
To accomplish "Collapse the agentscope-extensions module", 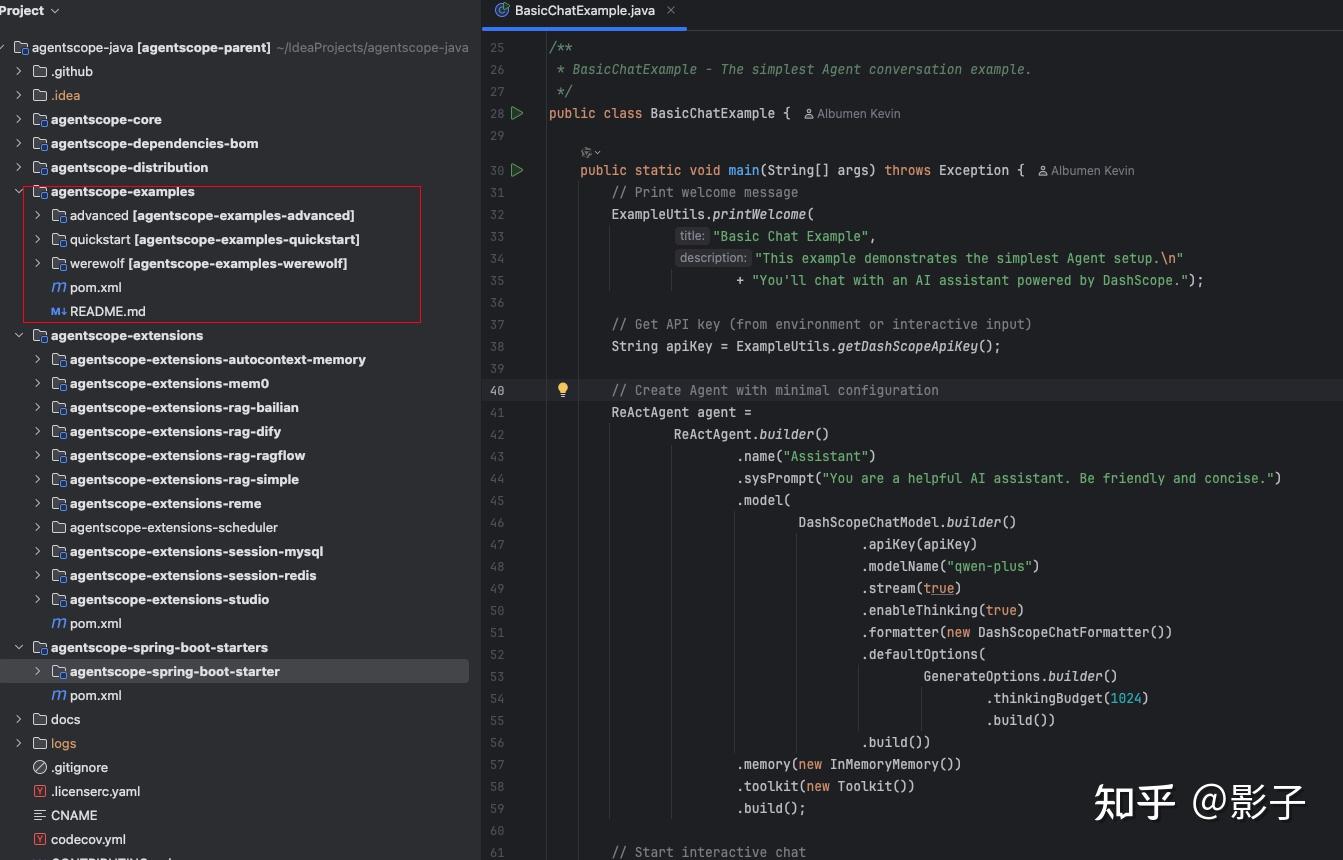I will [19, 335].
